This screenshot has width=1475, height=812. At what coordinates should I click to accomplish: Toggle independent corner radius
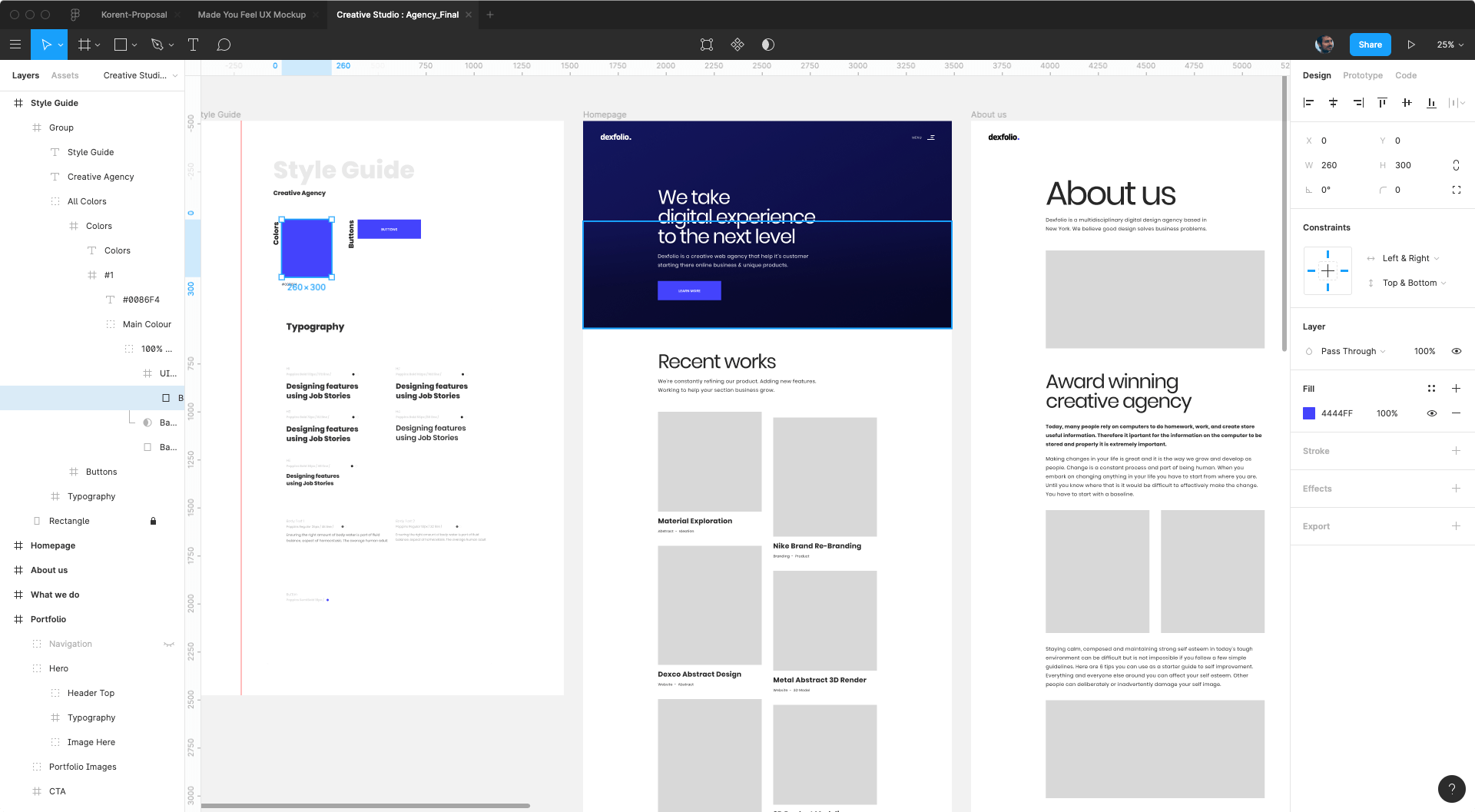[1456, 190]
